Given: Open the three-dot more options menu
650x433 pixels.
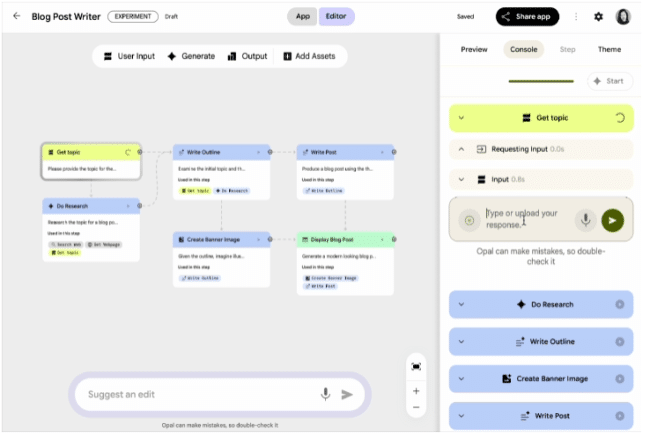Looking at the screenshot, I should point(575,16).
